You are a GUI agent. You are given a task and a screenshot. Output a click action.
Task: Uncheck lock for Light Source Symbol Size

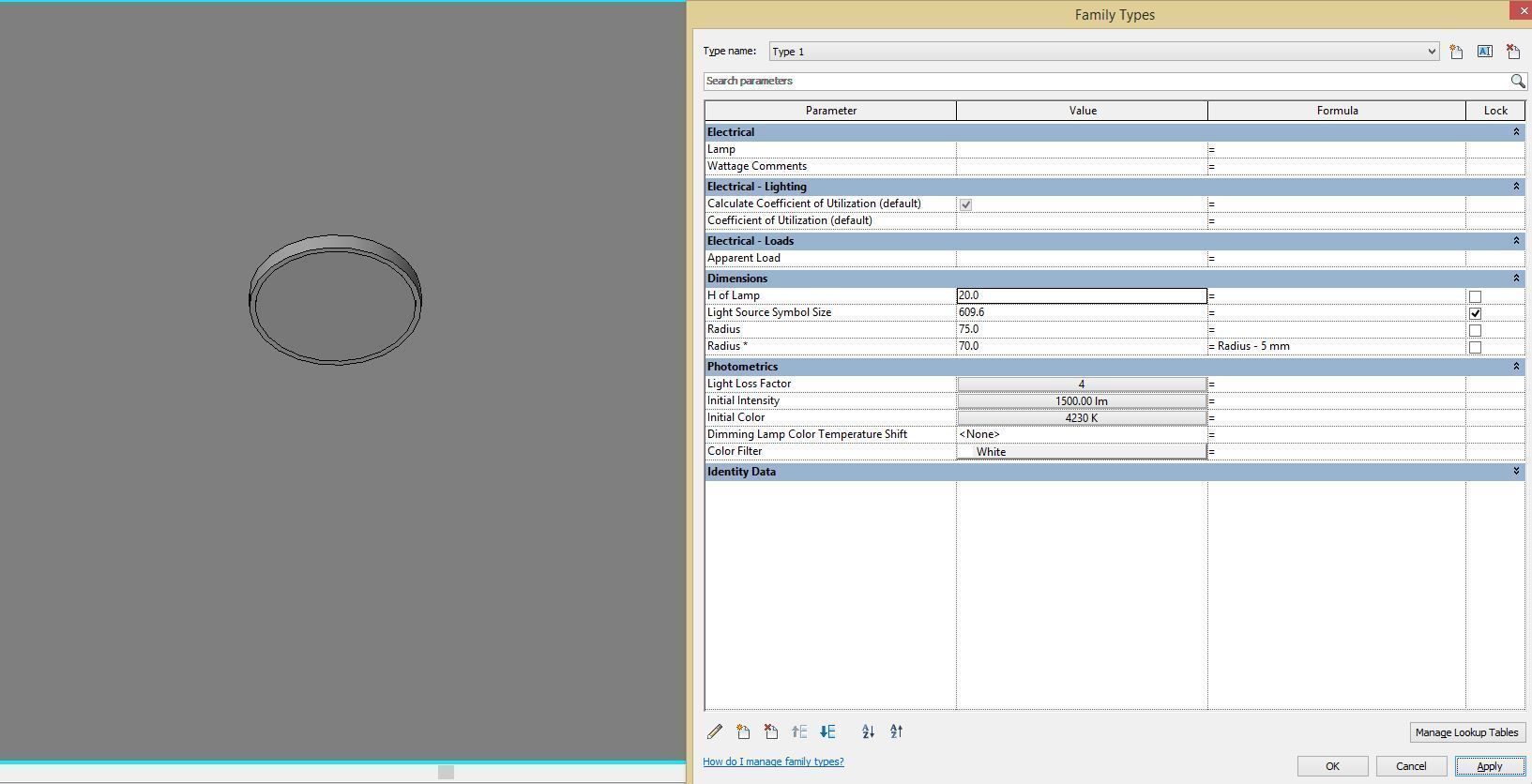pyautogui.click(x=1475, y=313)
